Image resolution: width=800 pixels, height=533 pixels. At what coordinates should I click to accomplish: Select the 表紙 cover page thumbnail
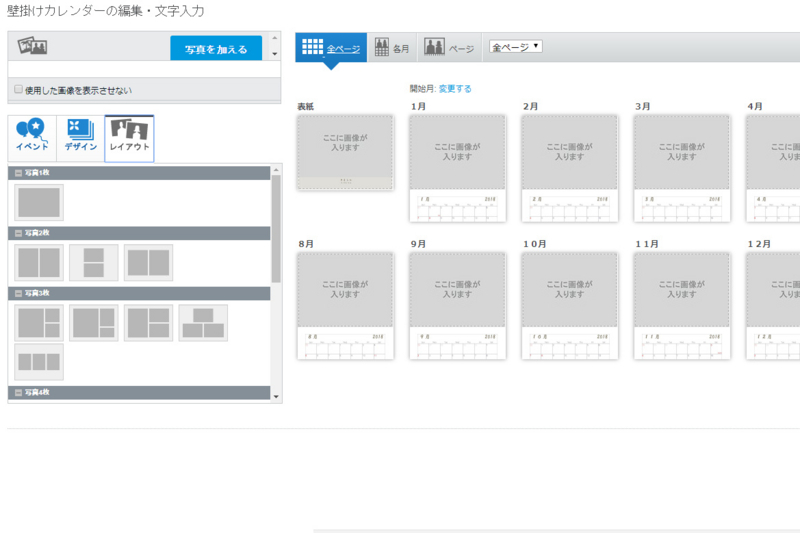[345, 153]
